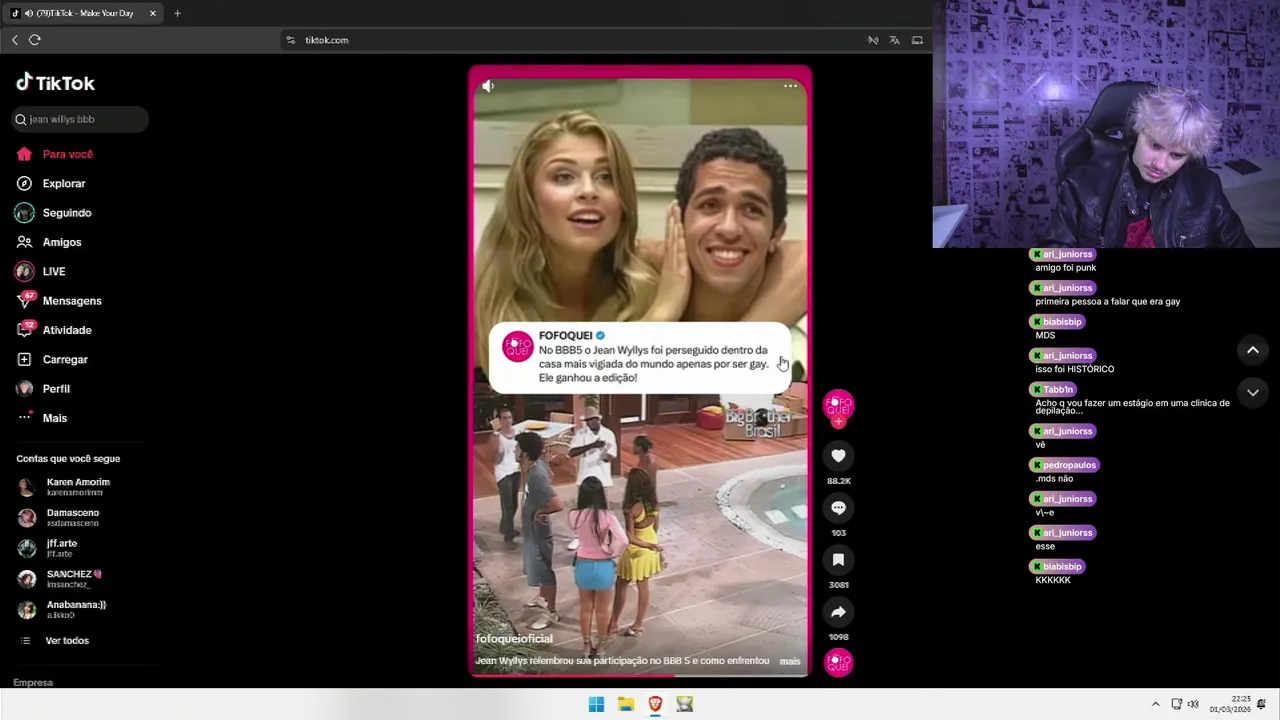This screenshot has width=1280, height=720.
Task: Open the clock showing 22:25
Action: coord(1230,704)
